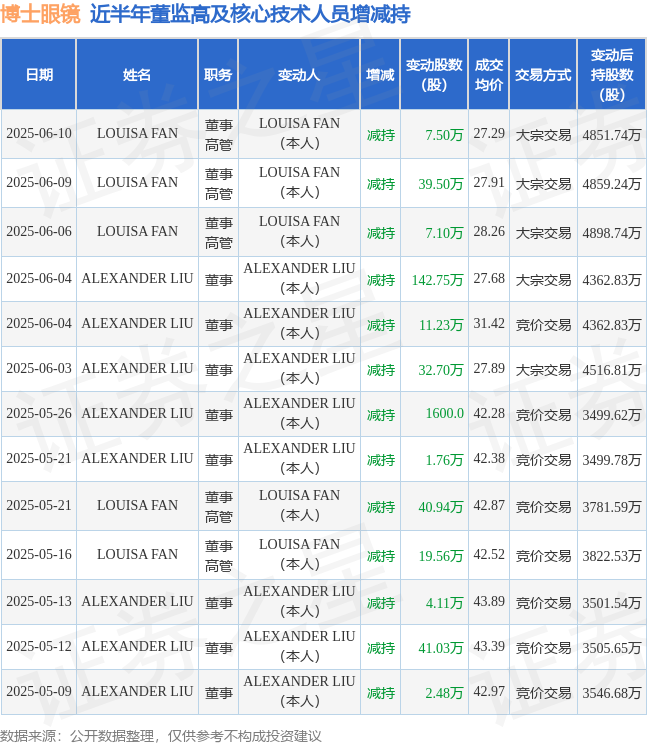Click the 变动人 column header
This screenshot has width=647, height=745.
299,75
